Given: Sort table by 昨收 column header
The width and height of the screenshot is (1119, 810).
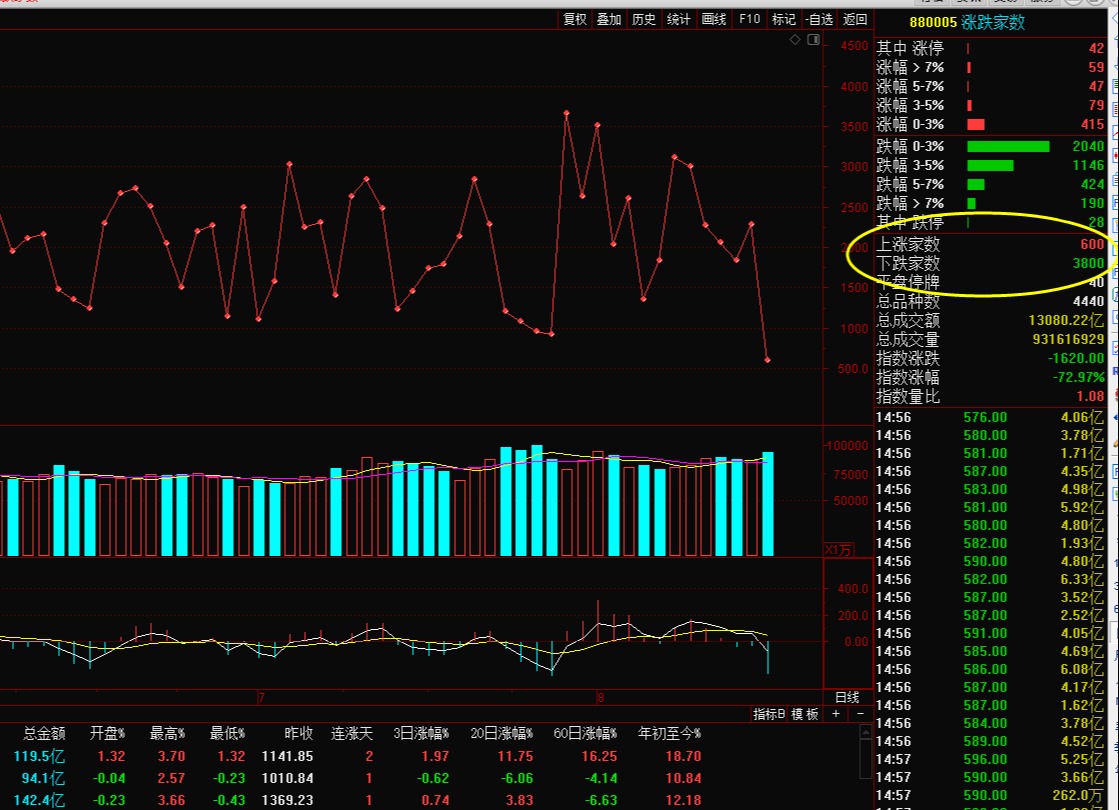Looking at the screenshot, I should 298,733.
